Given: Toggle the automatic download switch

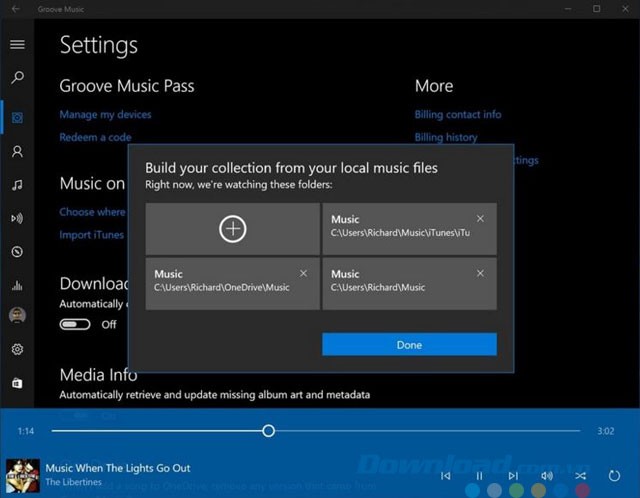Looking at the screenshot, I should (x=75, y=324).
